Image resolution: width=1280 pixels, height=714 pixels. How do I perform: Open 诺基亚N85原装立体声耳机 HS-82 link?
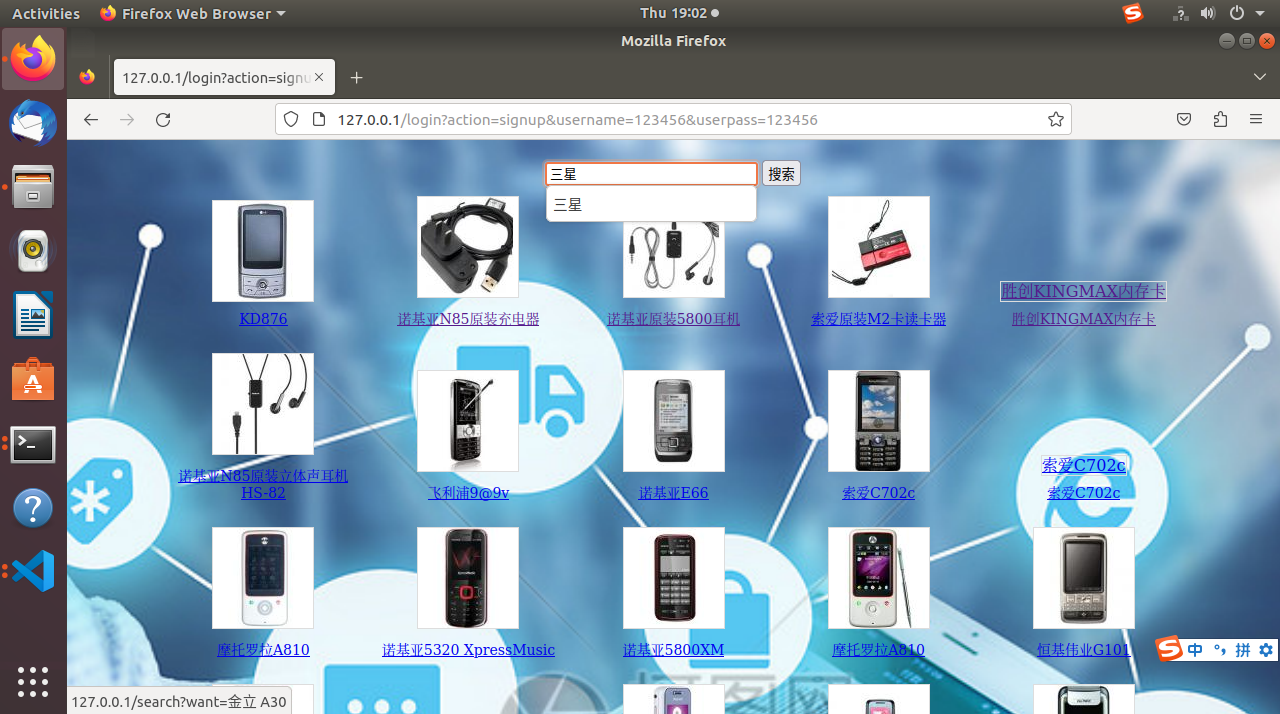coord(263,484)
